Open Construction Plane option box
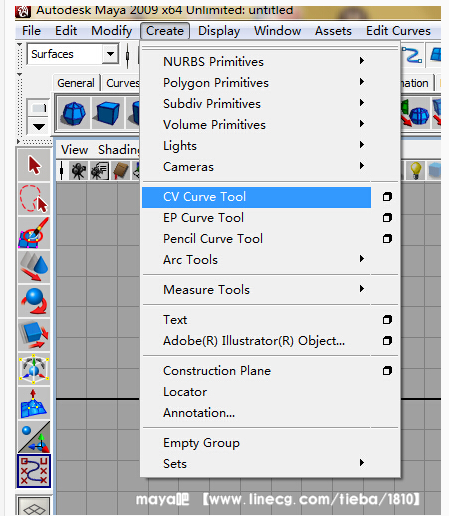Viewport: 449px width, 516px height. click(x=387, y=371)
